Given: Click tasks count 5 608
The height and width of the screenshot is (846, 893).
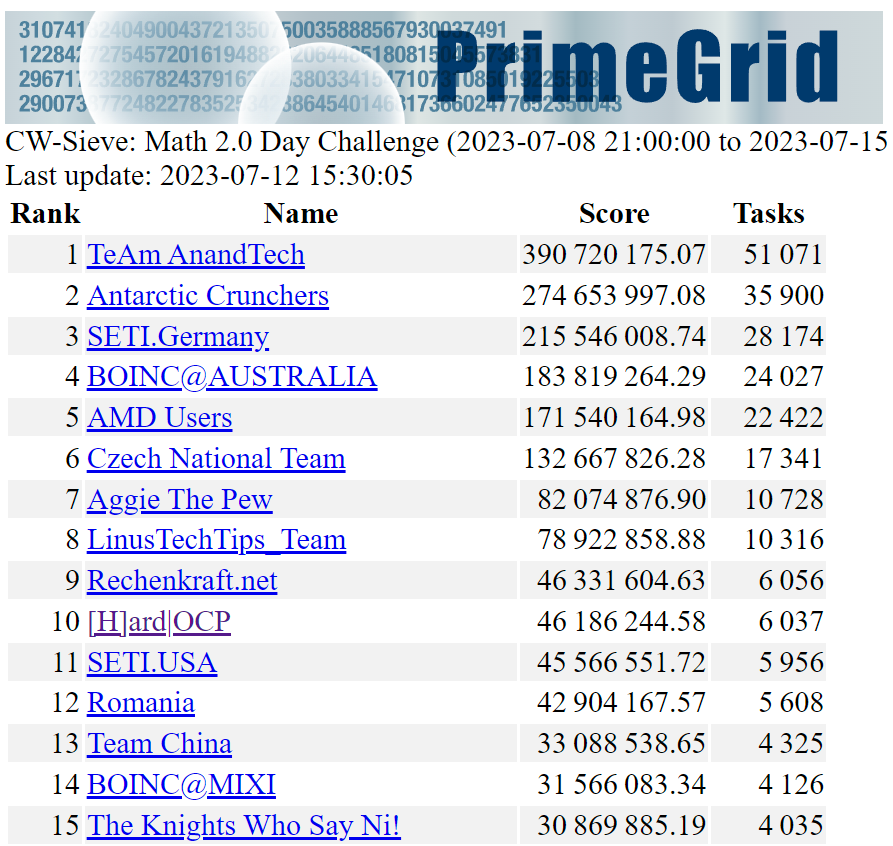Looking at the screenshot, I should (791, 703).
